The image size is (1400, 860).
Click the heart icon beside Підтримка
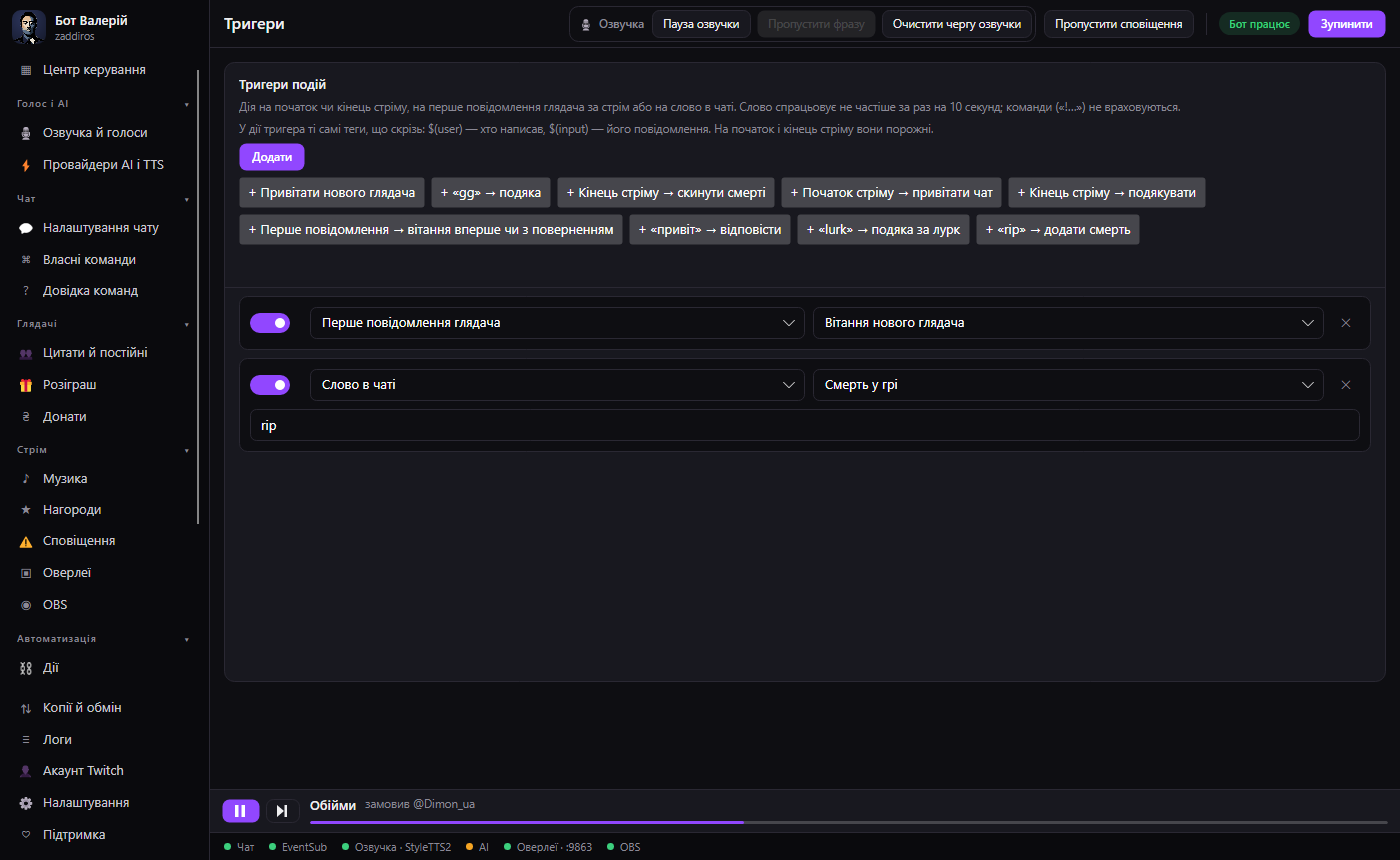click(x=26, y=835)
